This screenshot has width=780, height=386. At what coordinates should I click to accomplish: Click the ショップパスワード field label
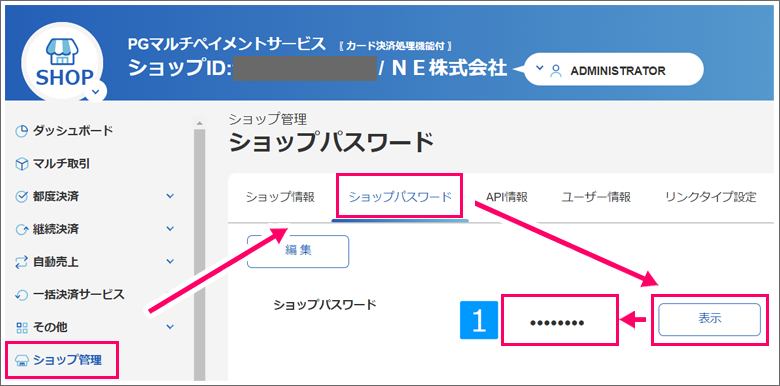(x=325, y=305)
